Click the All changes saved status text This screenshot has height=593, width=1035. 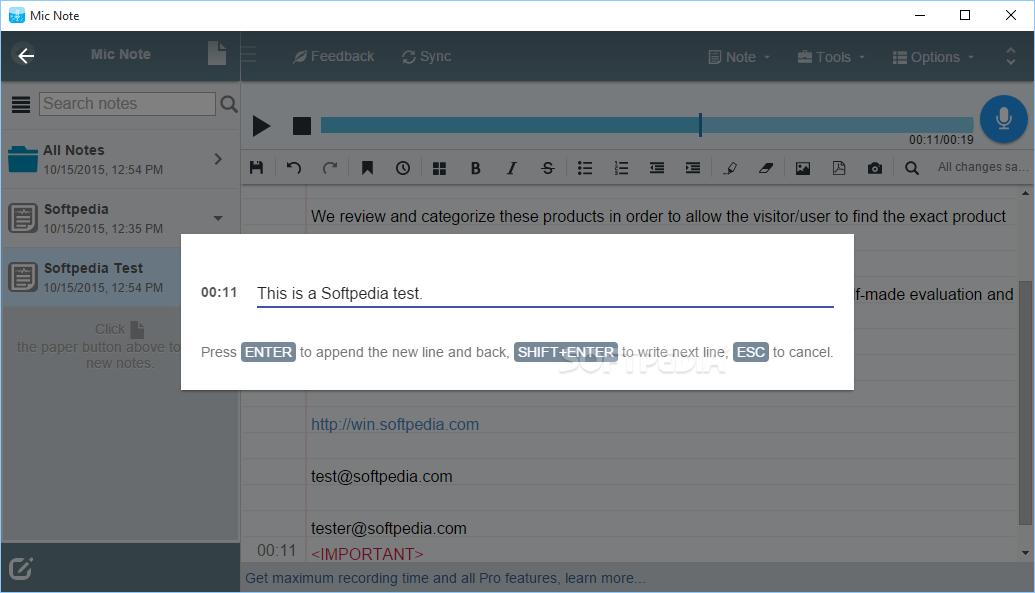[x=983, y=167]
